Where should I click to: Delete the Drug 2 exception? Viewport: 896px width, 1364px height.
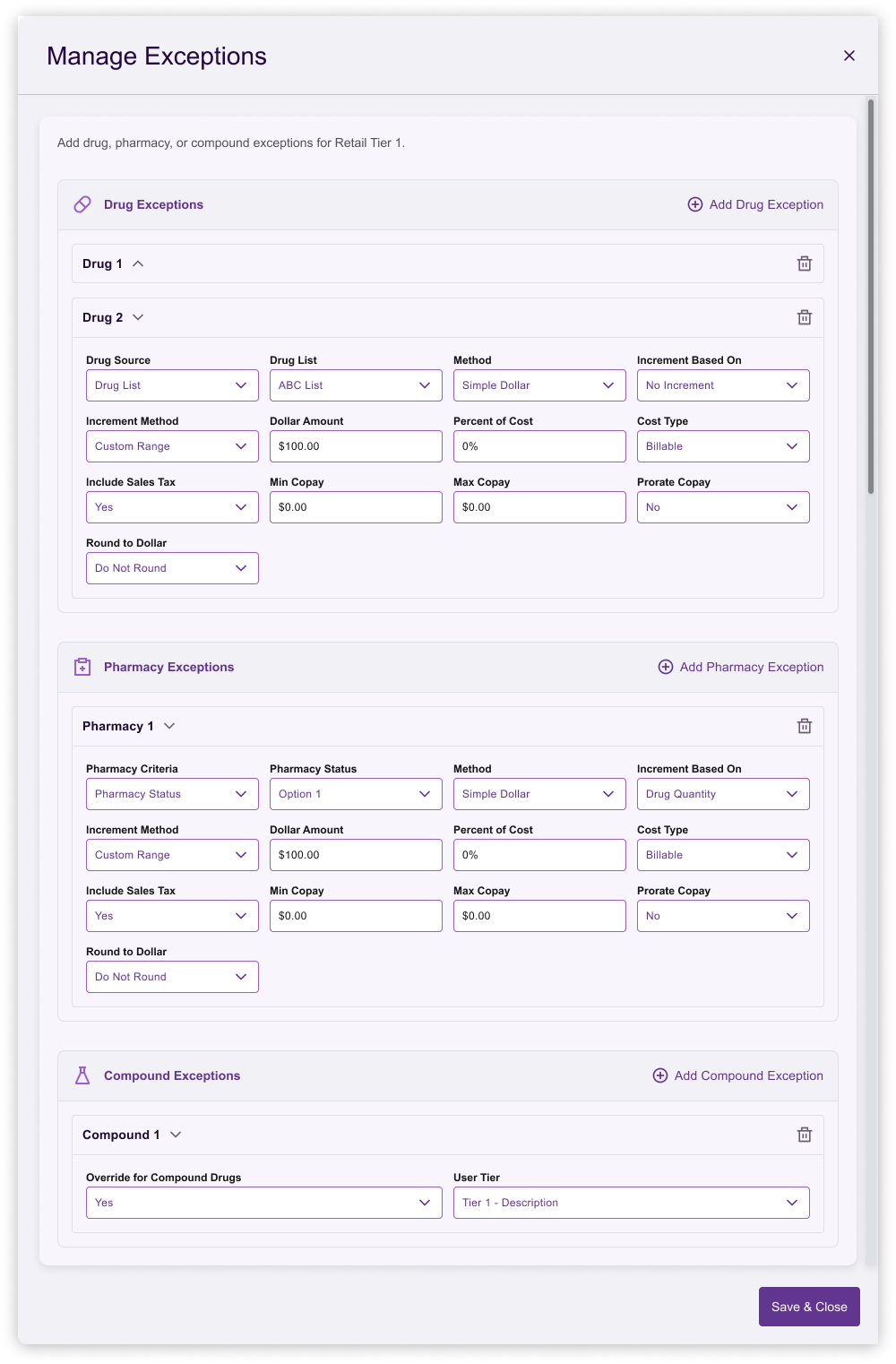pos(805,317)
